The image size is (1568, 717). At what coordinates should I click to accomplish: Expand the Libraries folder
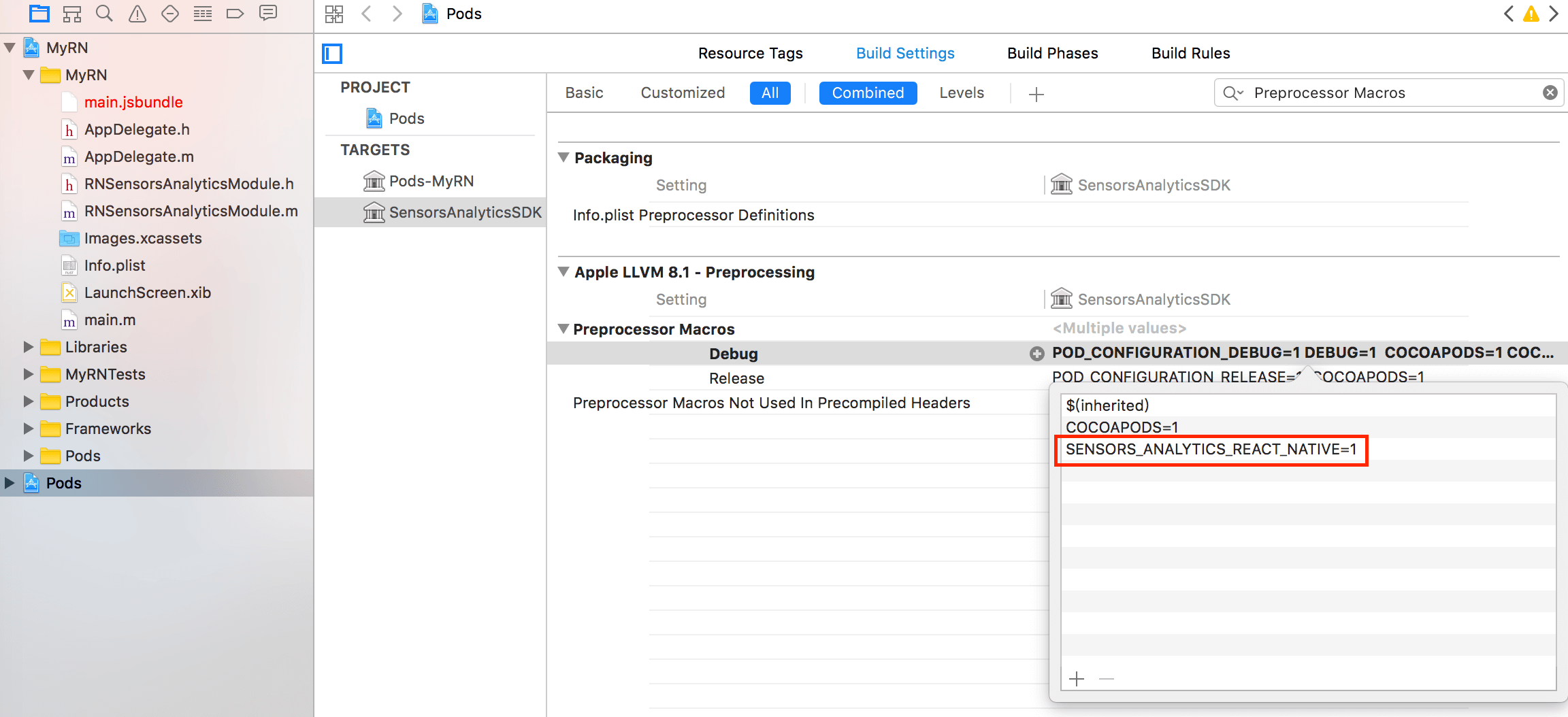29,347
